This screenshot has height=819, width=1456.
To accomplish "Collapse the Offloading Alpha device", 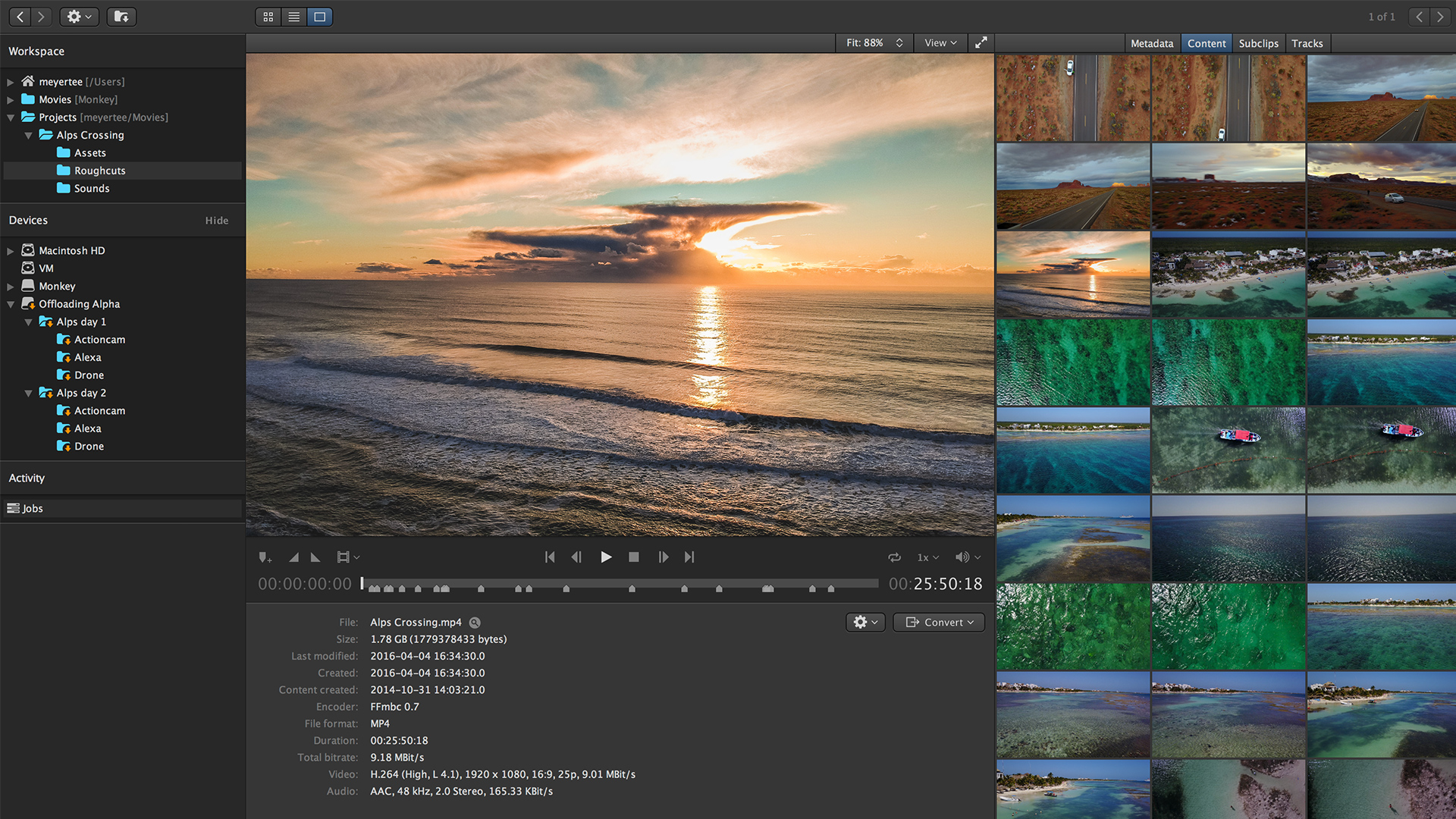I will [x=11, y=304].
